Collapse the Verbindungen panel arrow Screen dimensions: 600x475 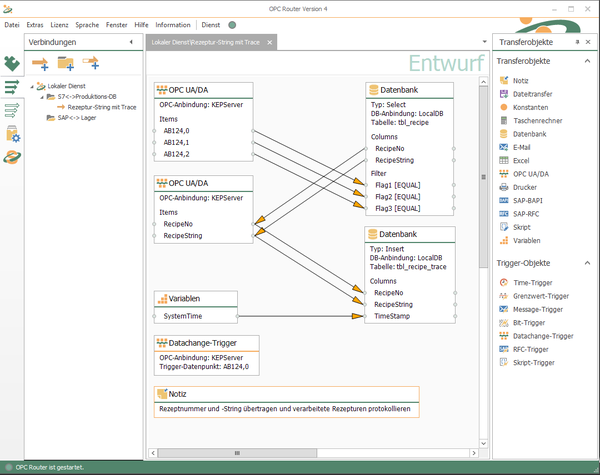coord(131,42)
